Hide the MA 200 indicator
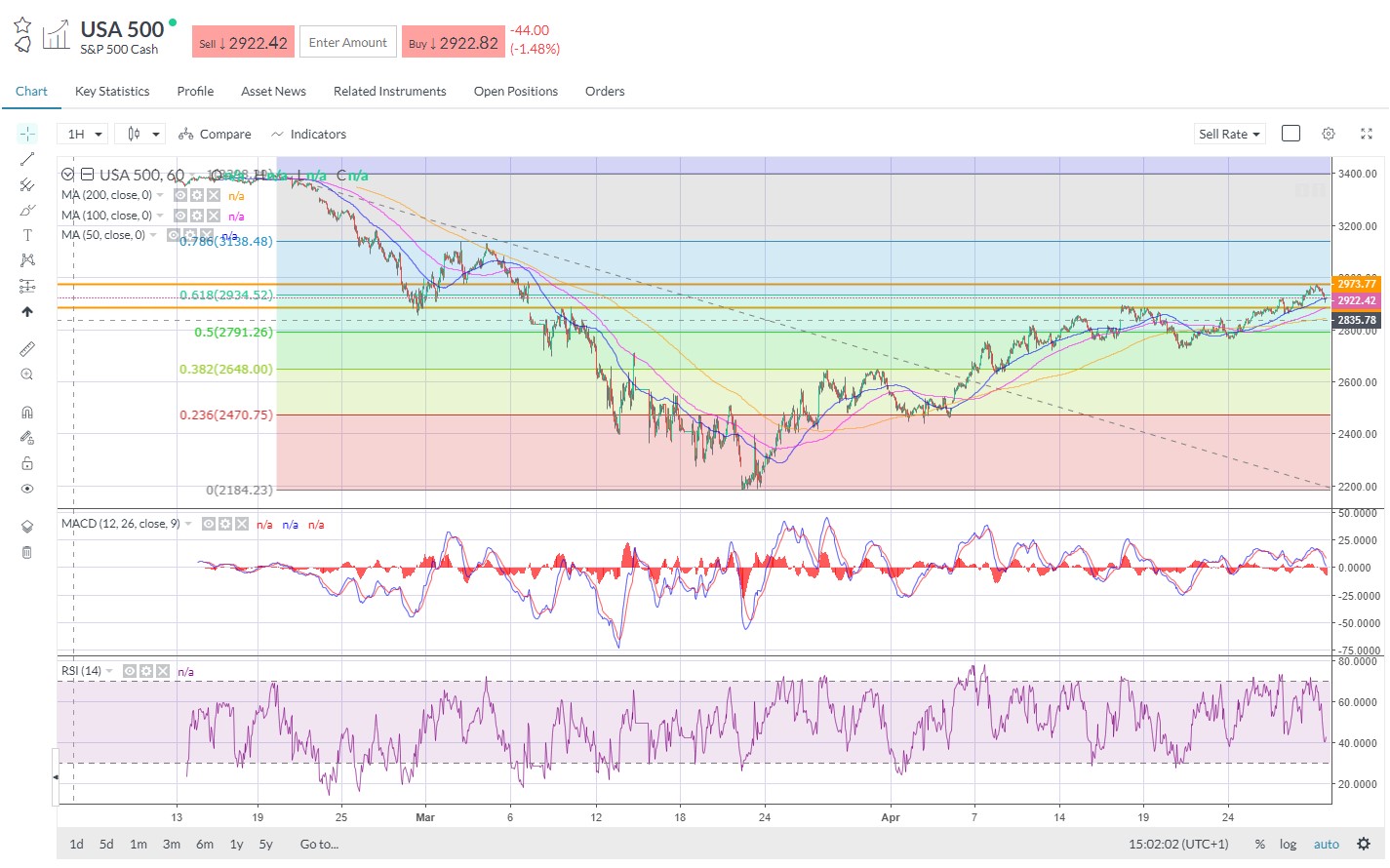The height and width of the screenshot is (868, 1390). 180,195
